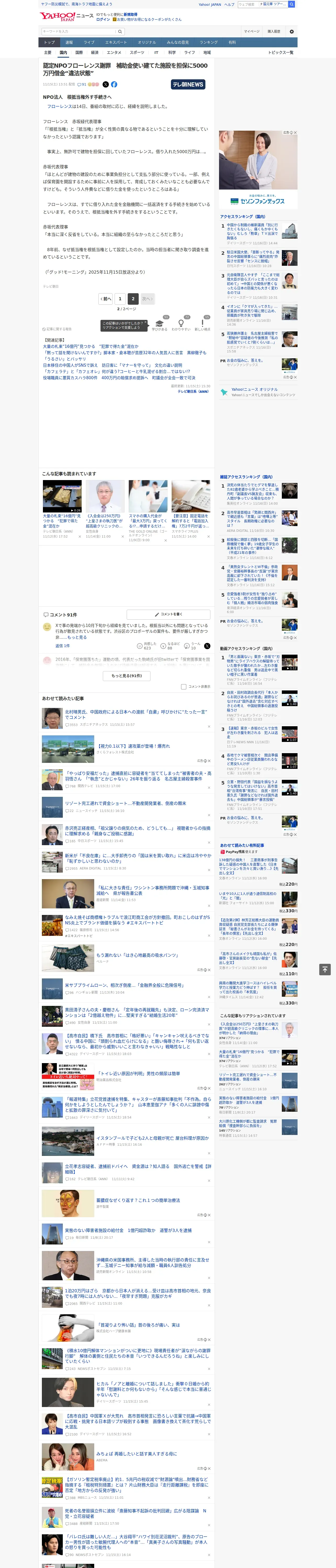Viewport: 336px width, 1568px height.
Task: Click なるほど reaction on first comment
Action: pyautogui.click(x=171, y=645)
